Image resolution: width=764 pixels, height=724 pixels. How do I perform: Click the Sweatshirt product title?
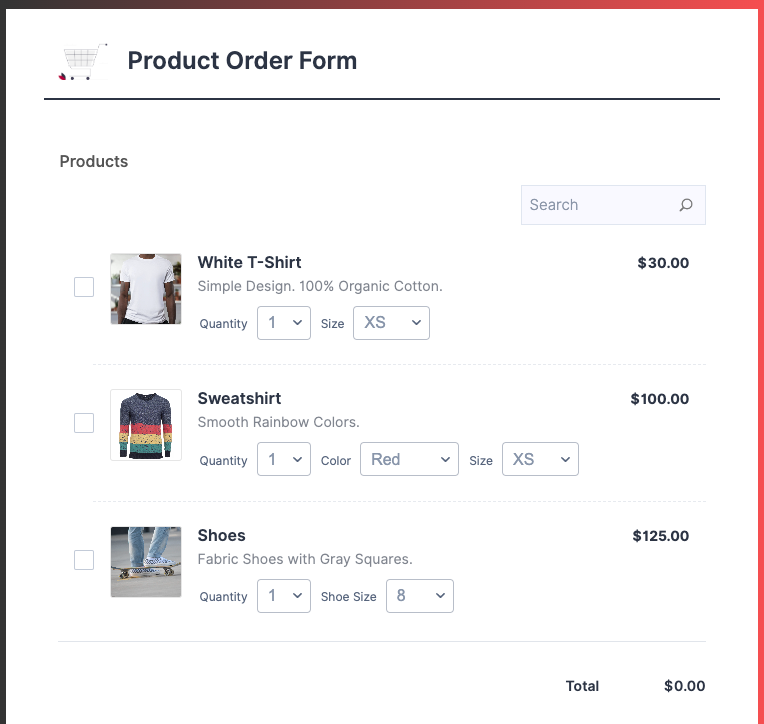tap(239, 398)
